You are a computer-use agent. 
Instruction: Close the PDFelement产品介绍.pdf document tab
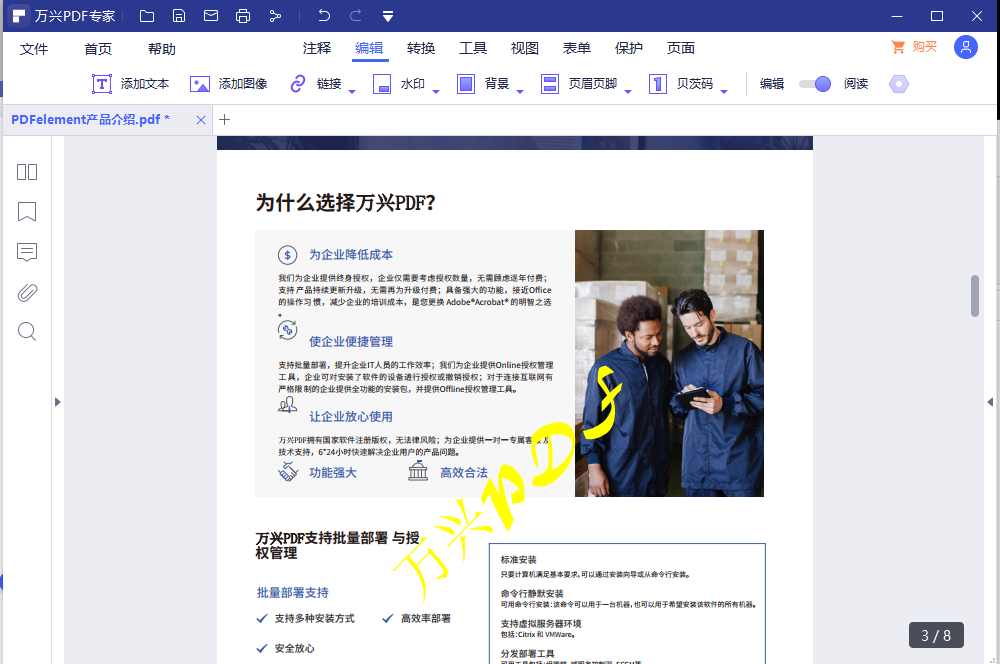tap(201, 120)
